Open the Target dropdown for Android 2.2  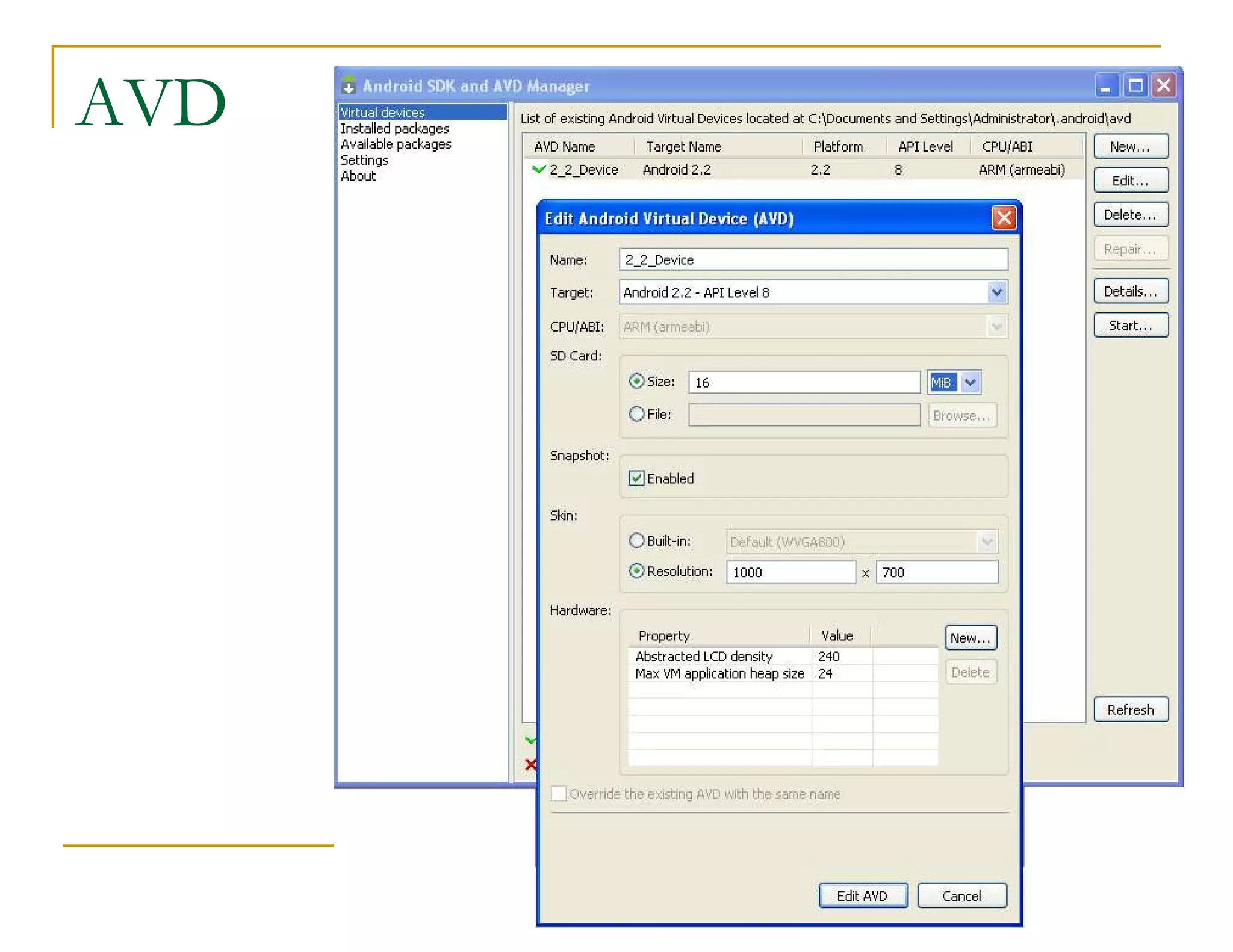point(997,292)
